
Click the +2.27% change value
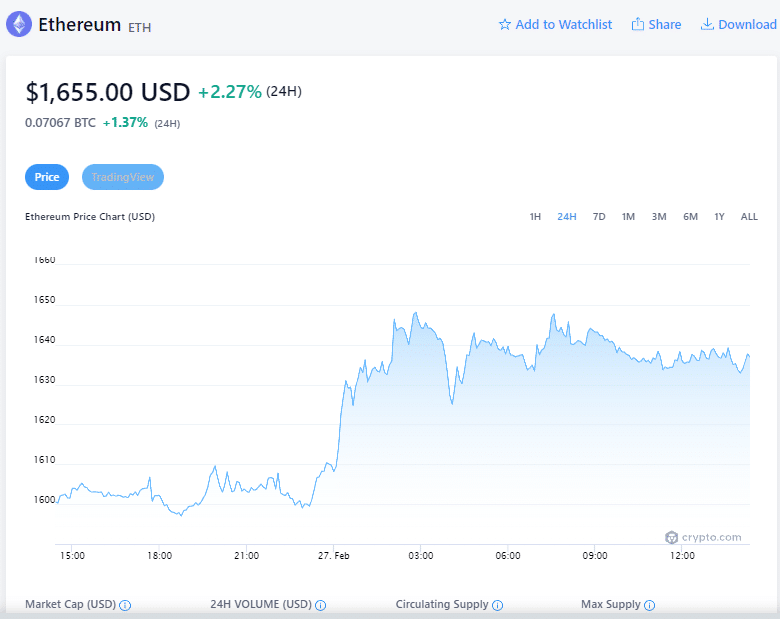pos(230,92)
